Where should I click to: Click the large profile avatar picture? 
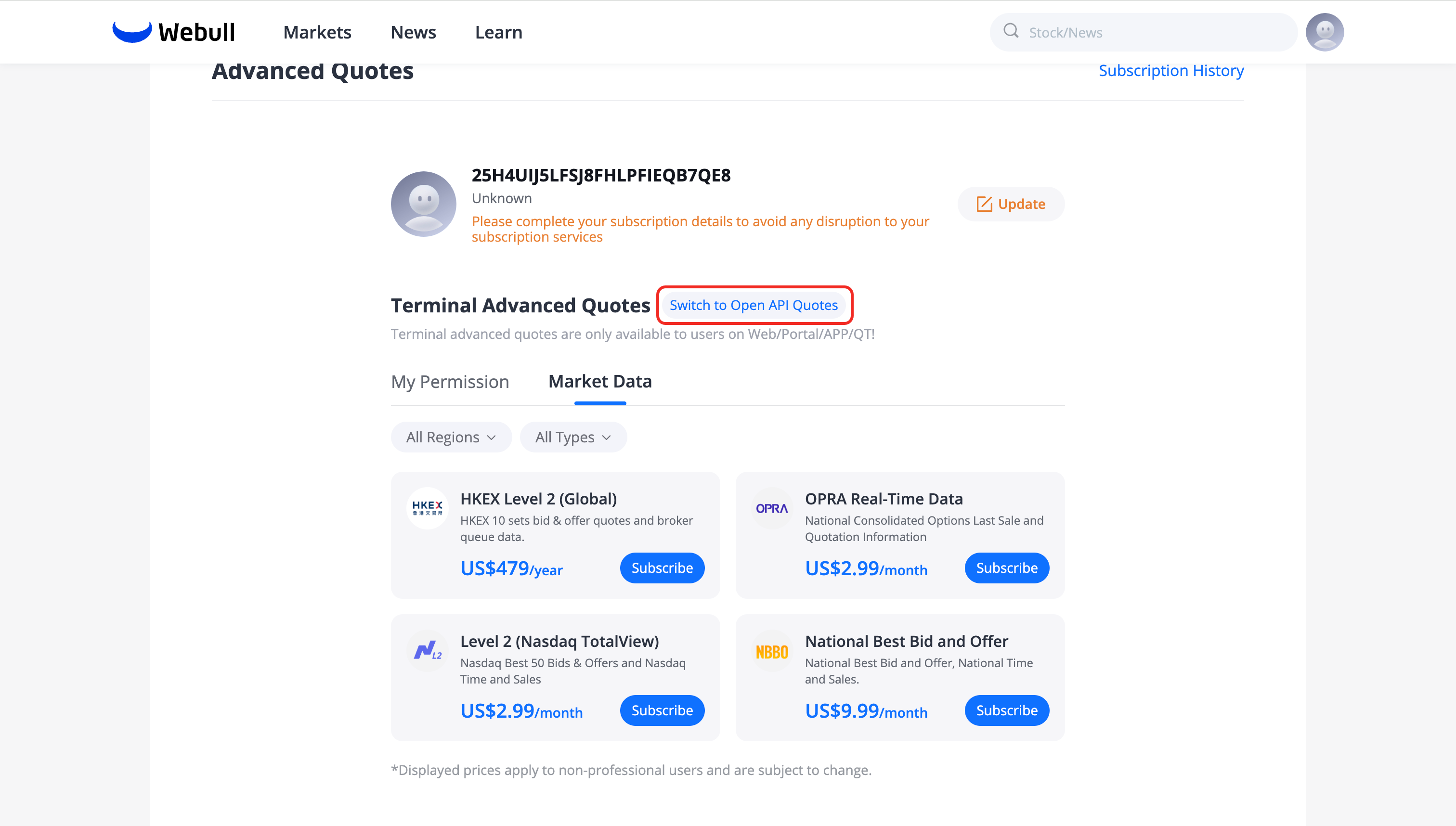[423, 204]
